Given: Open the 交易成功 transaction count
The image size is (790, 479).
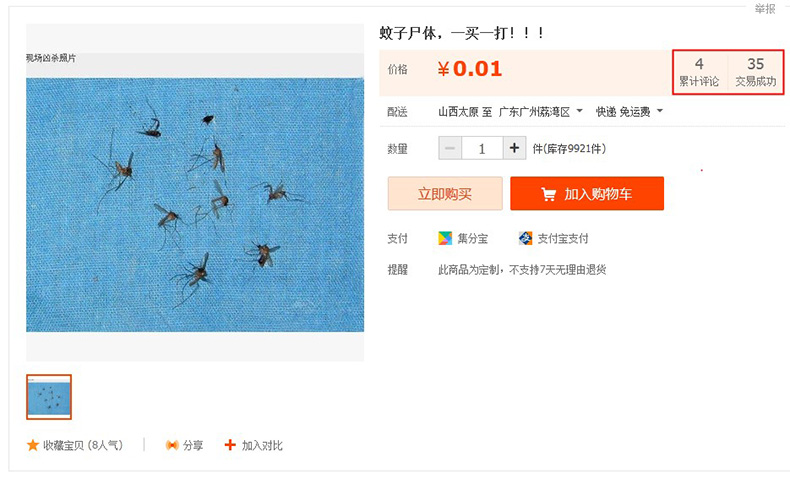Looking at the screenshot, I should (755, 72).
